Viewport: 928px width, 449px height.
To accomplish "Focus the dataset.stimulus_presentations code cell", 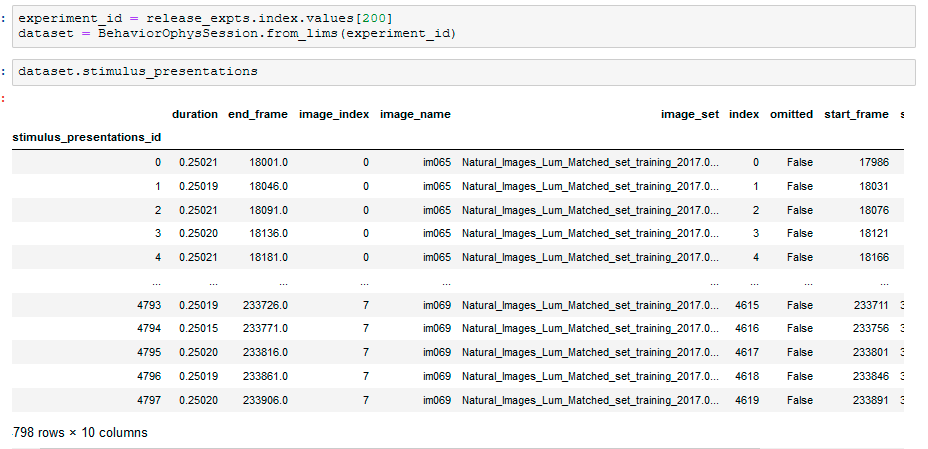I will pyautogui.click(x=463, y=72).
